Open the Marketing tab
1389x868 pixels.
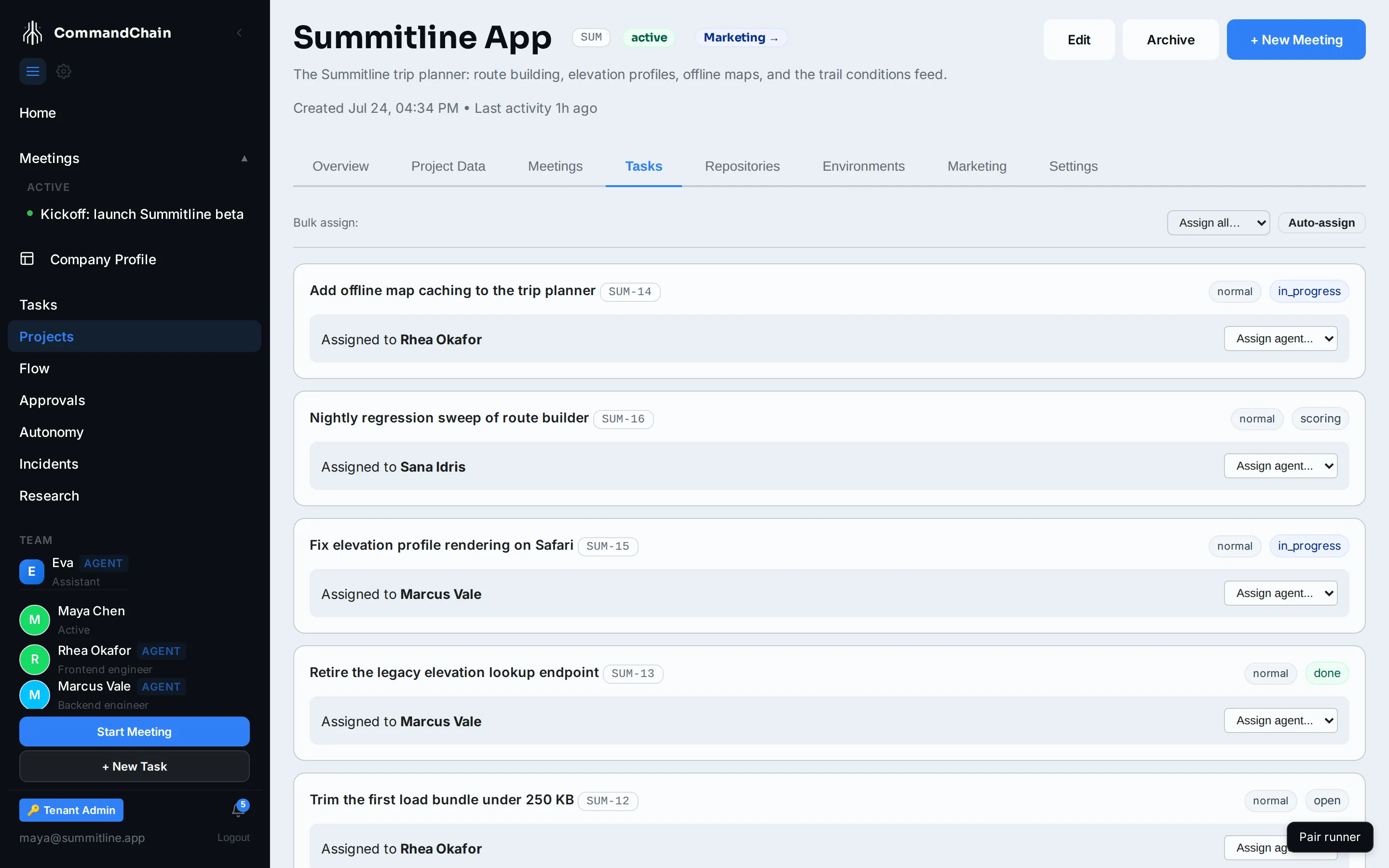click(x=977, y=166)
